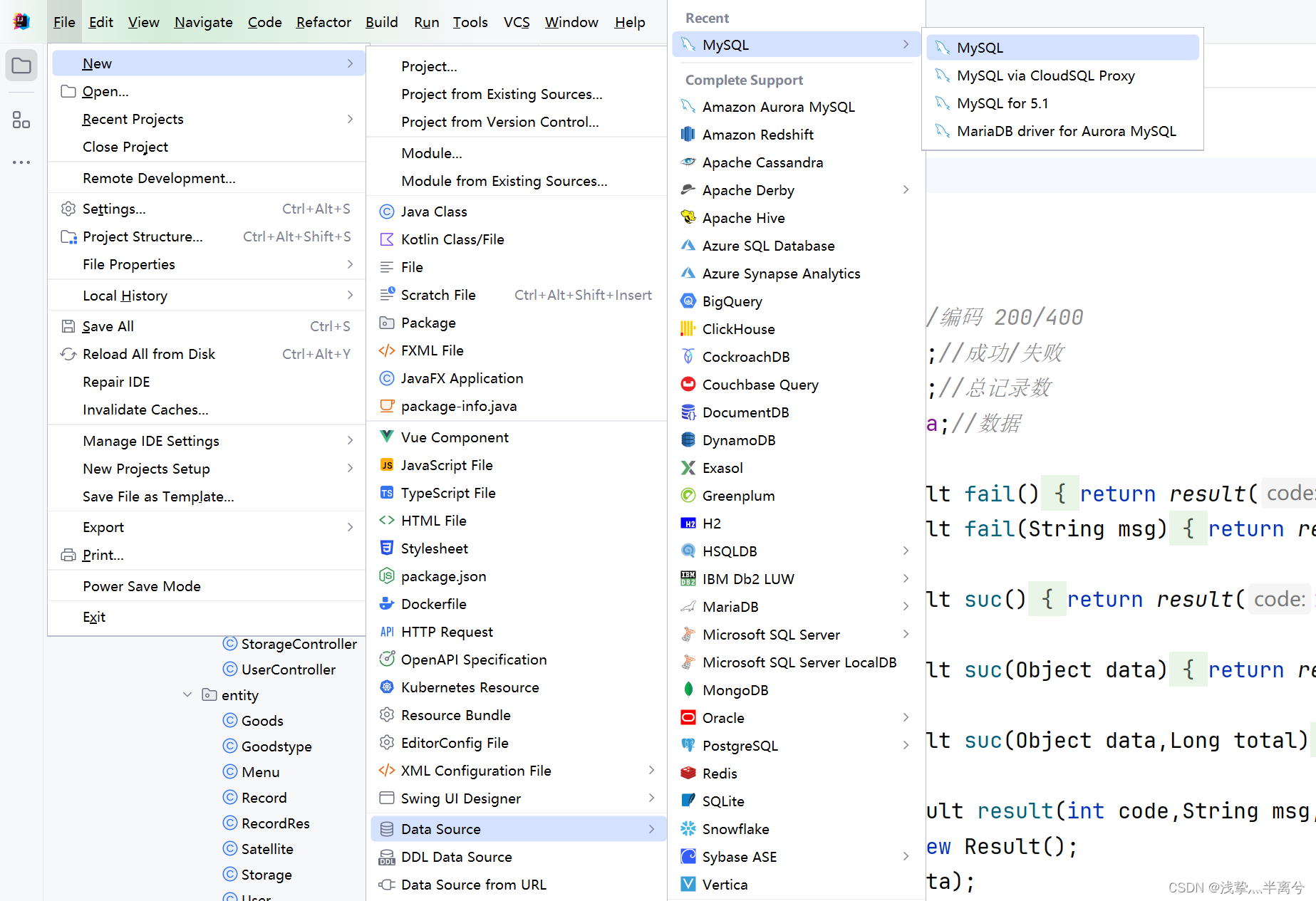Collapse the entity folder in project tree
This screenshot has width=1316, height=901.
[187, 695]
